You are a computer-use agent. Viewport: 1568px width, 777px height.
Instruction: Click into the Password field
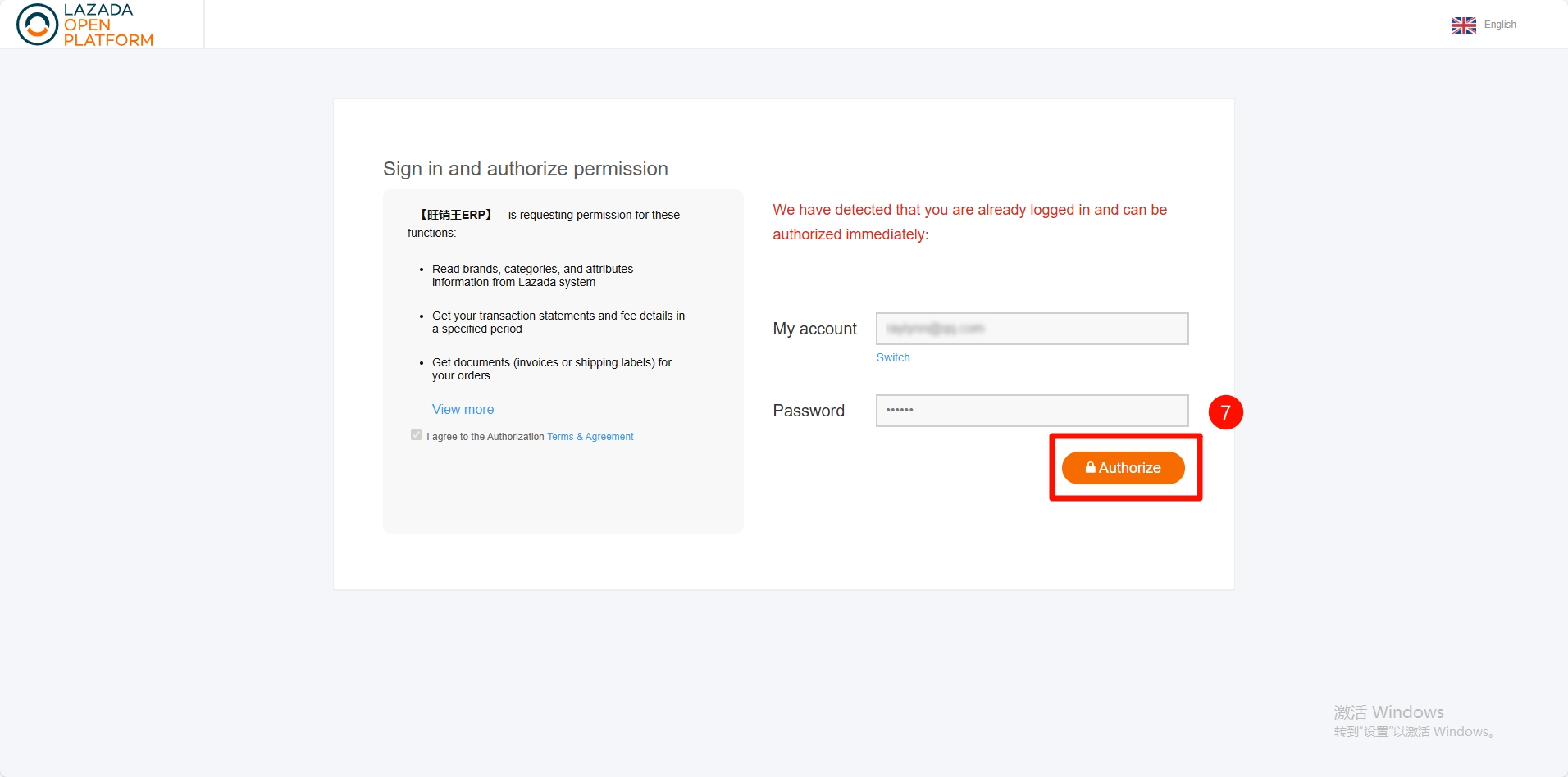coord(1032,411)
